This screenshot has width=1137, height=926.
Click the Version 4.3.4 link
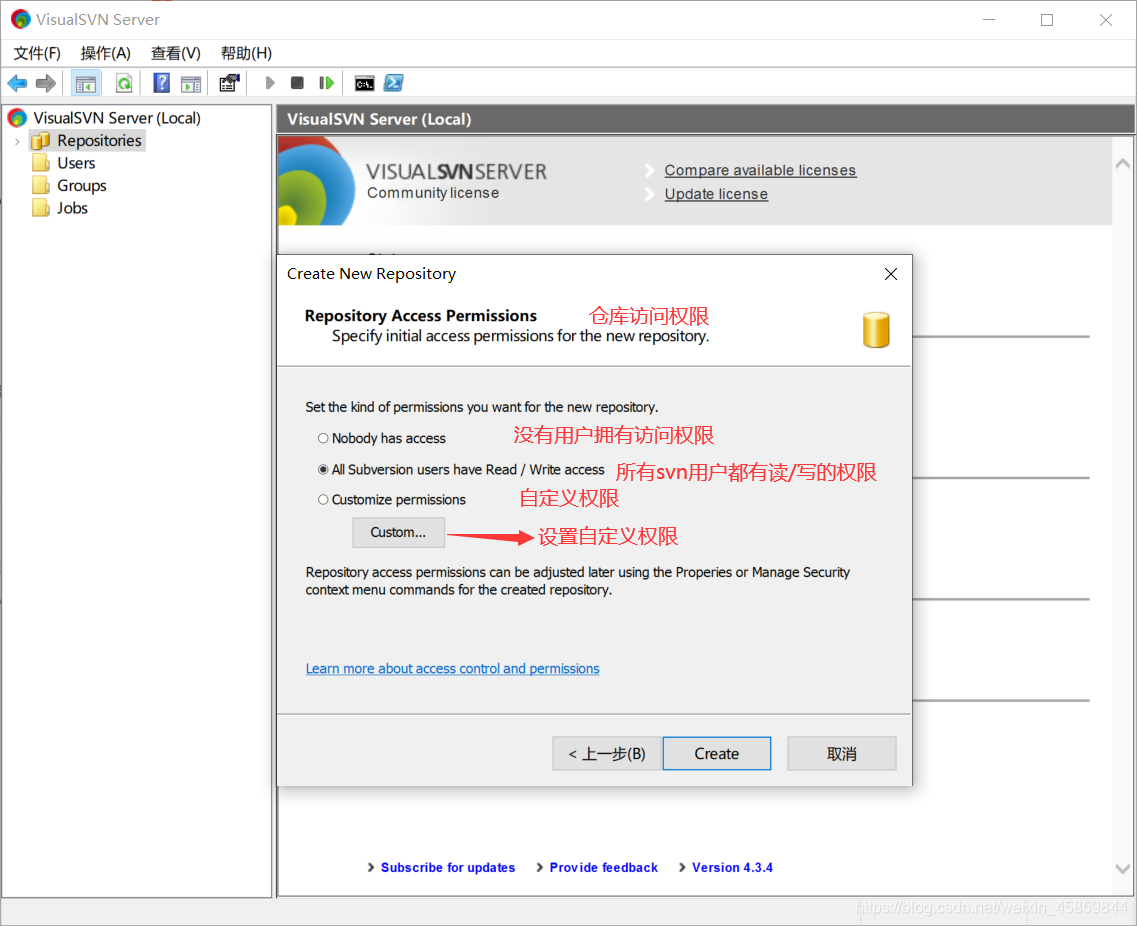[732, 868]
